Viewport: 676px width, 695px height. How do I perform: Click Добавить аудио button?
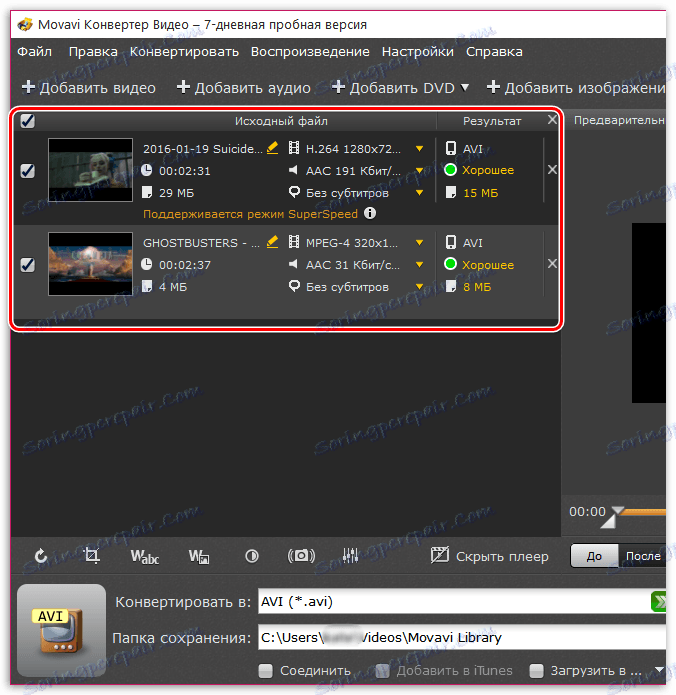(244, 87)
